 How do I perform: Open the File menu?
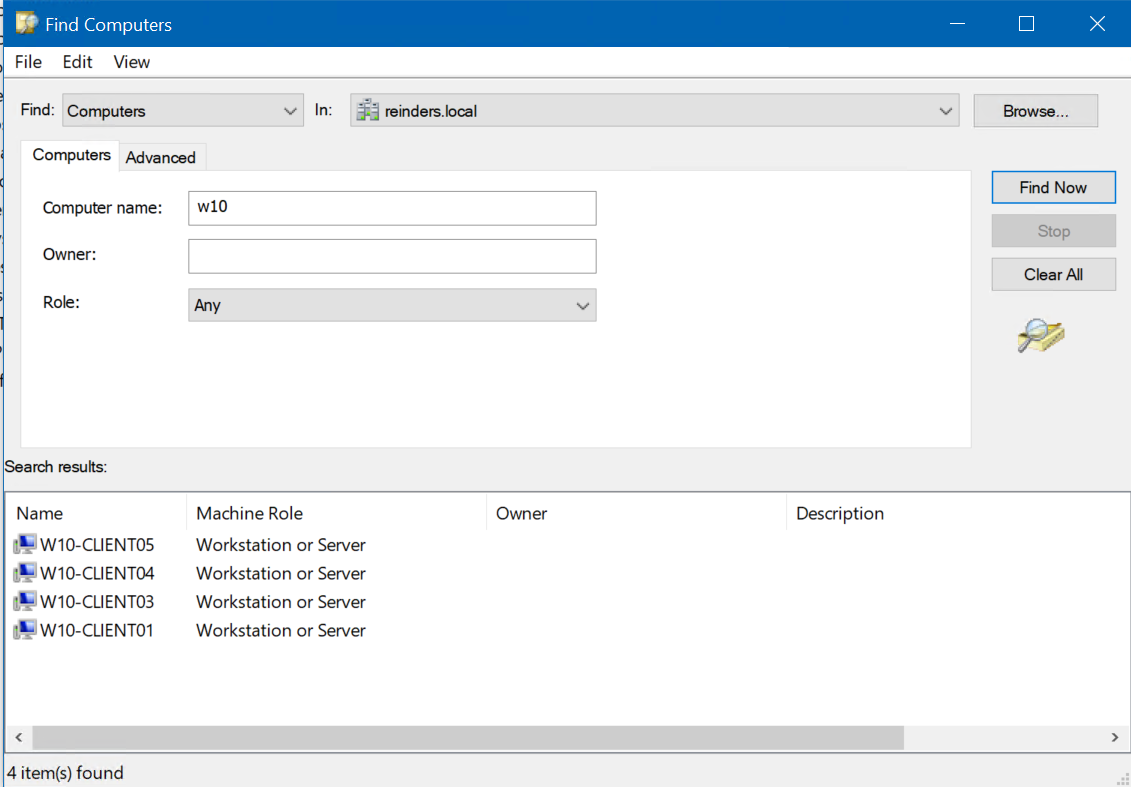point(27,62)
